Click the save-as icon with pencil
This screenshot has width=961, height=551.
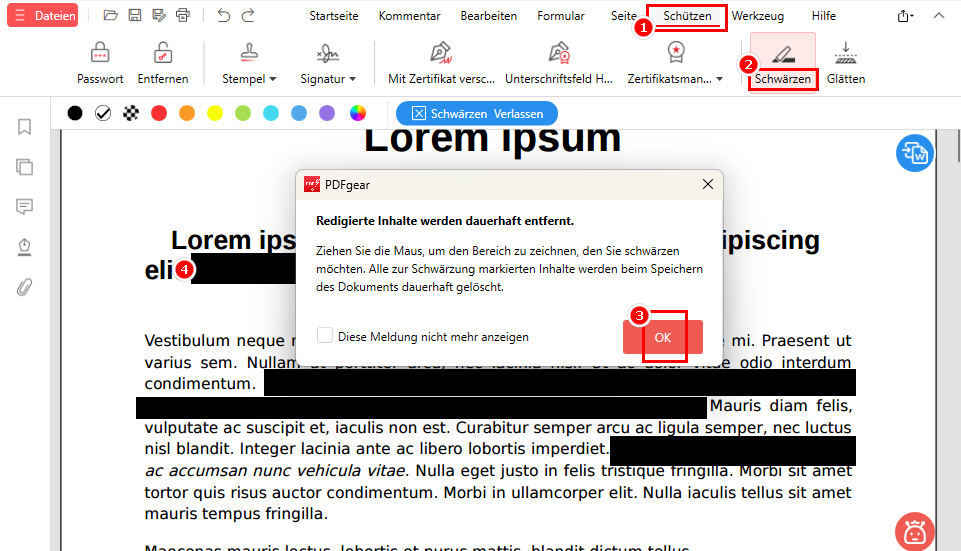[x=159, y=15]
